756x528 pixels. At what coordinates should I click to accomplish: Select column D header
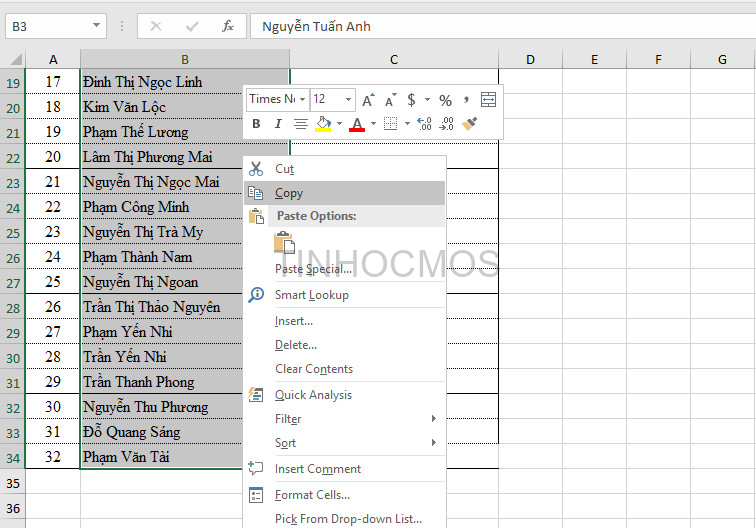click(x=530, y=59)
